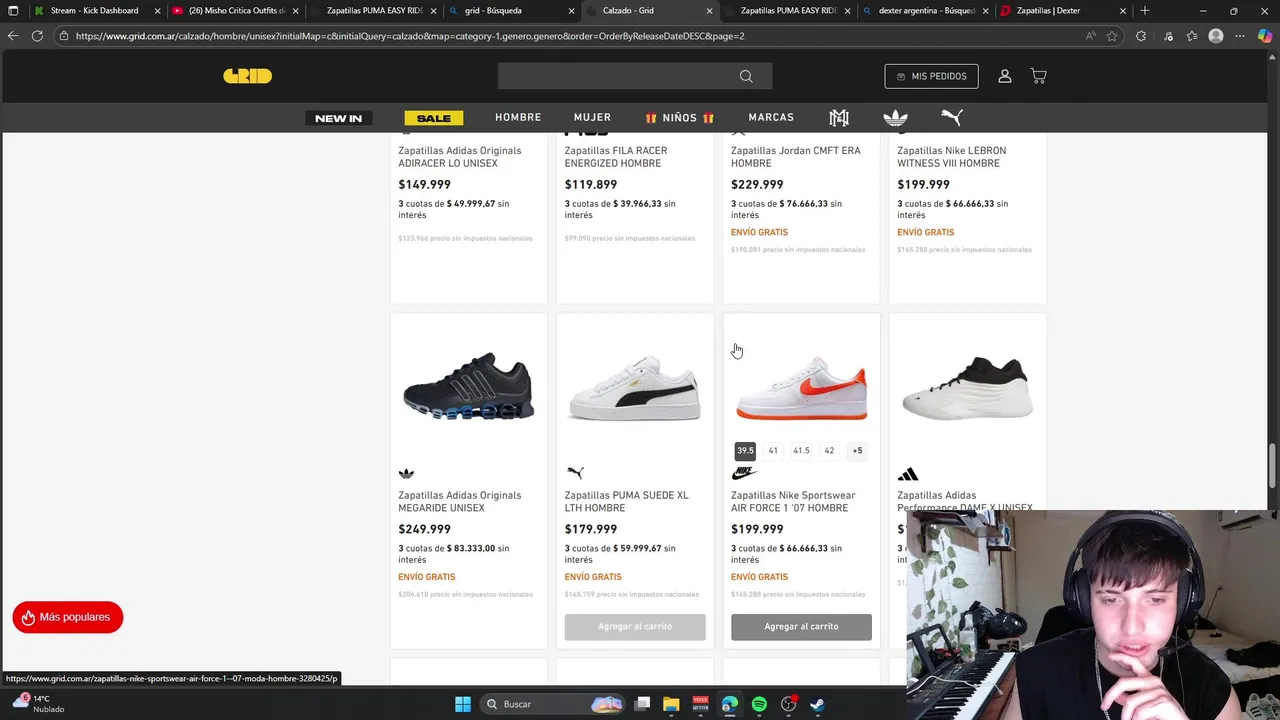Click the GRID logo in header
This screenshot has width=1280, height=720.
[247, 76]
